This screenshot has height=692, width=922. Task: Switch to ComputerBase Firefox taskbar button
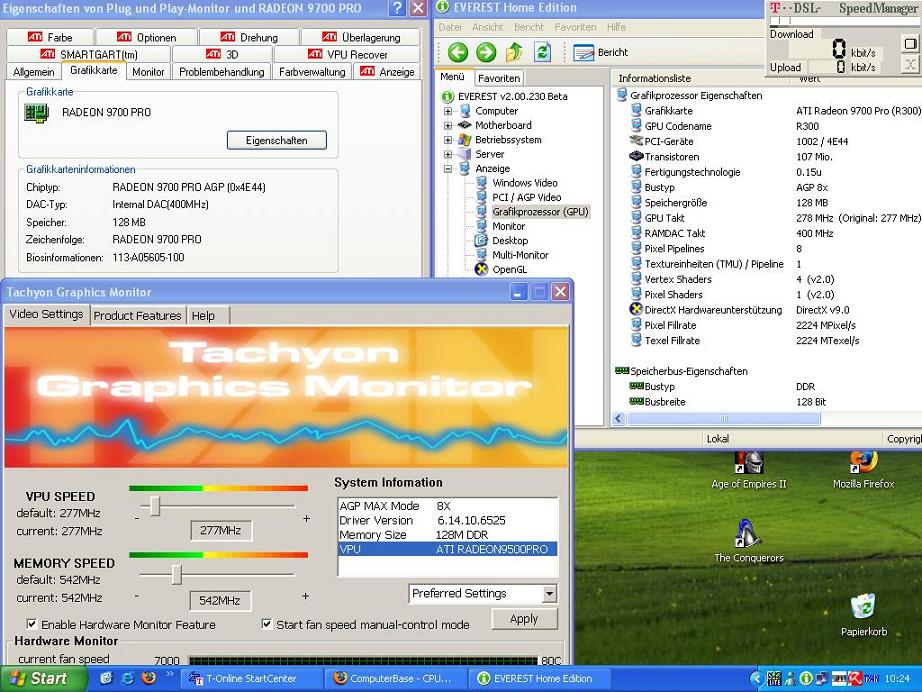click(x=395, y=678)
